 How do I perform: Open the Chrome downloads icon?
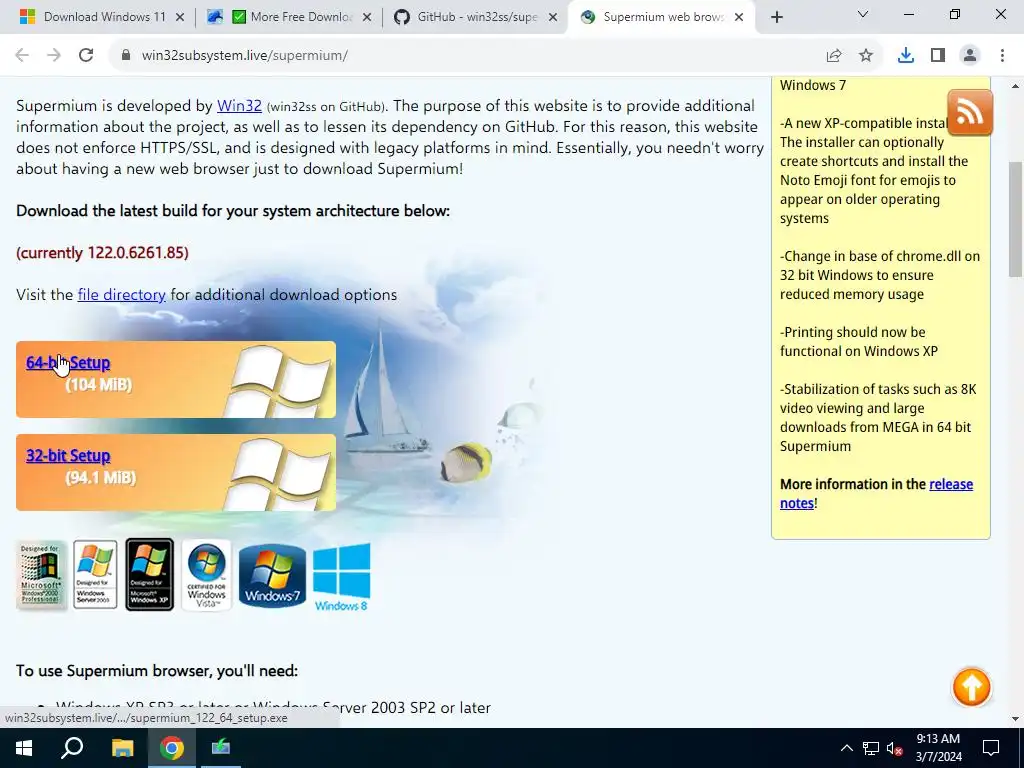(906, 56)
